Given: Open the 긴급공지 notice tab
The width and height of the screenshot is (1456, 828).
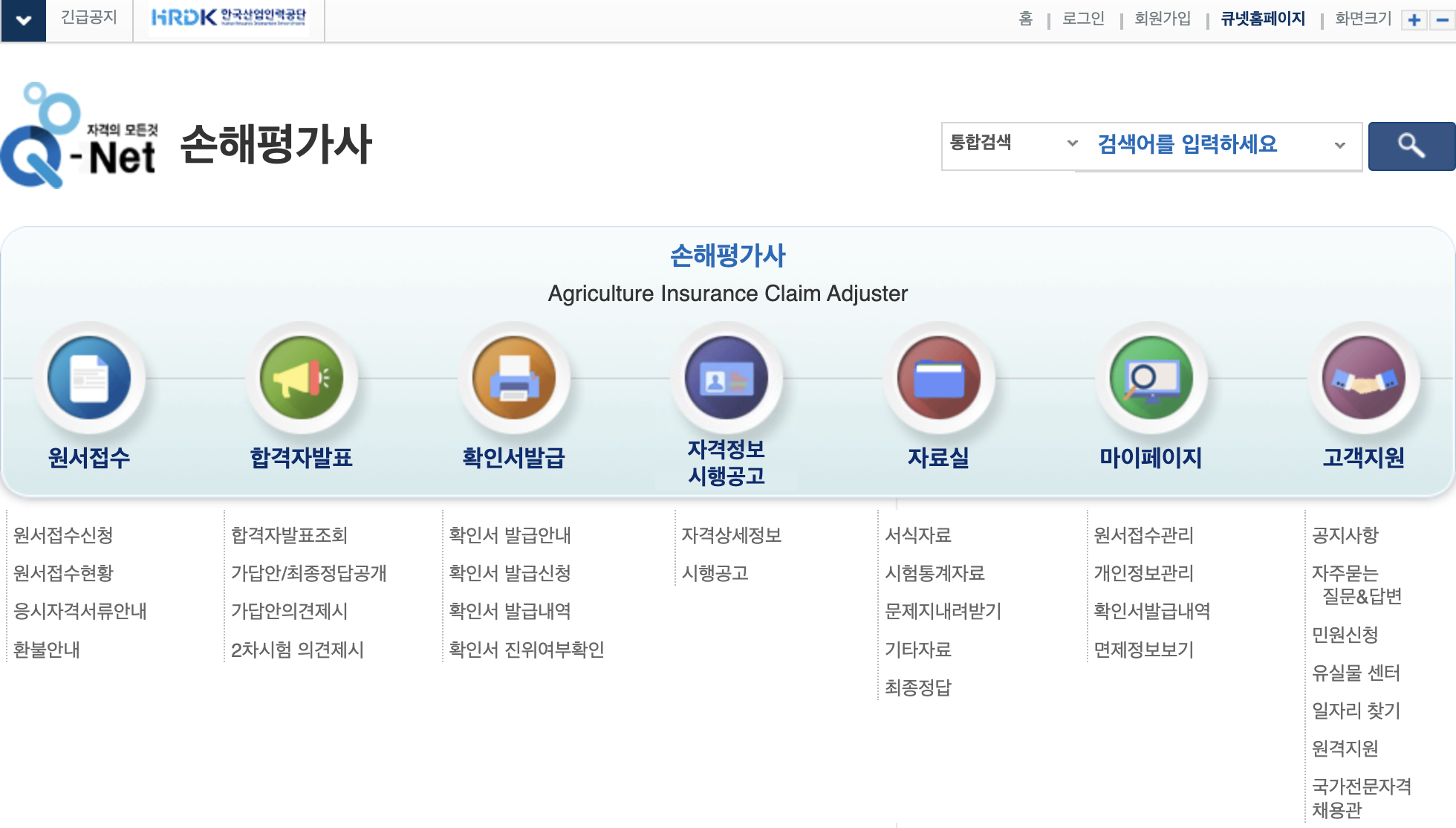Looking at the screenshot, I should (88, 19).
